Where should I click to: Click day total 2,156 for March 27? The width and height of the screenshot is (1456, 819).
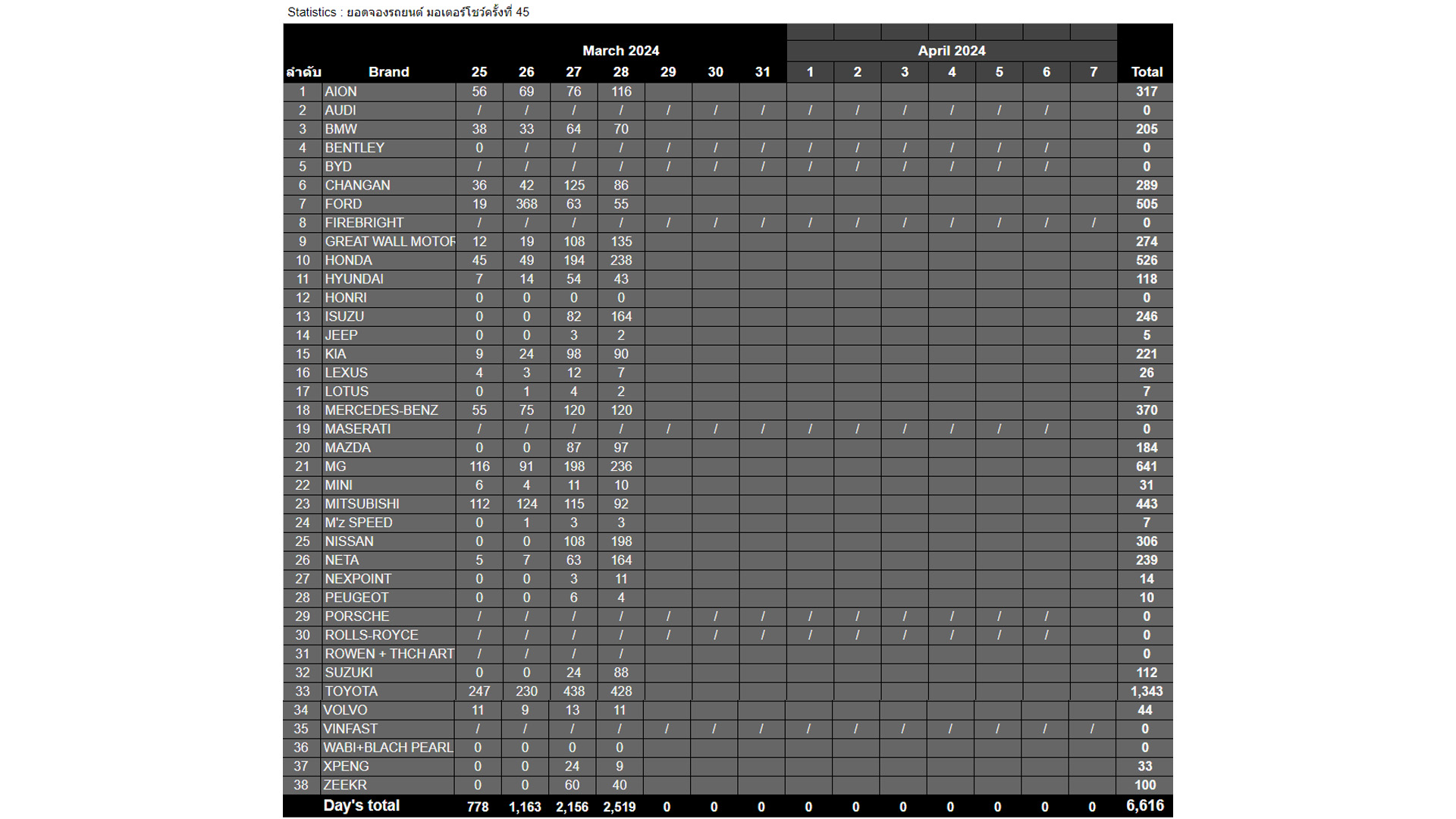(x=572, y=807)
